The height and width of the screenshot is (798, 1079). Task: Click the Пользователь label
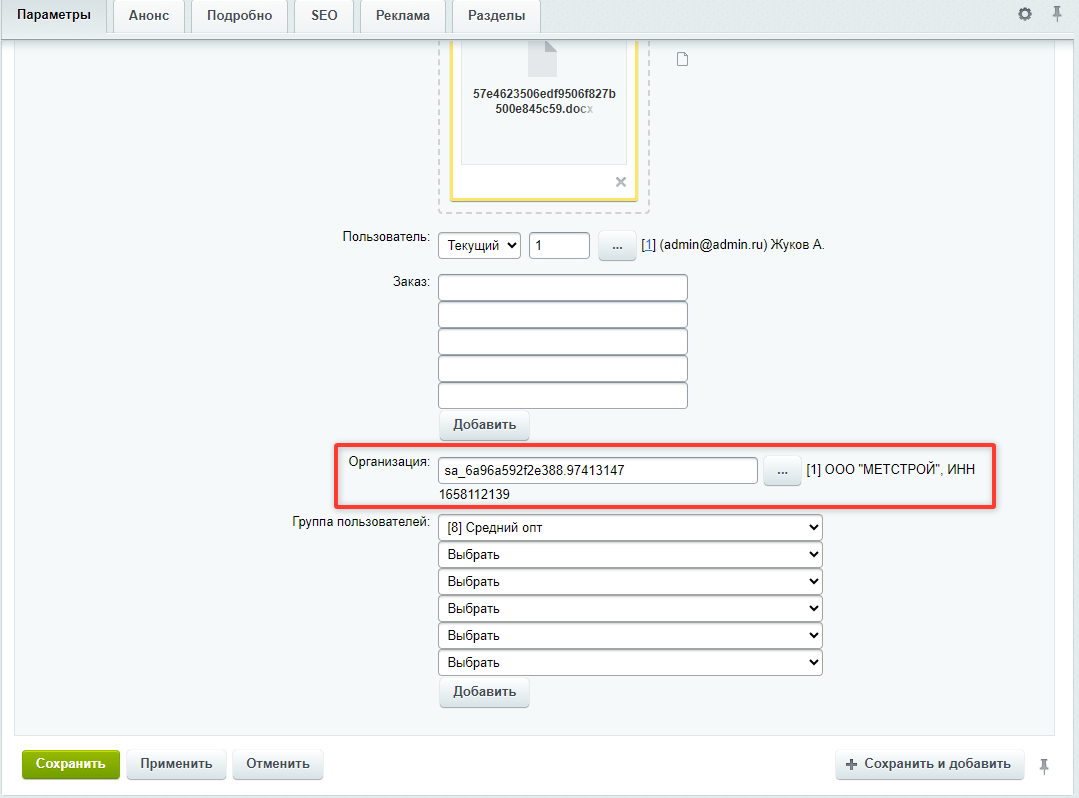(386, 237)
